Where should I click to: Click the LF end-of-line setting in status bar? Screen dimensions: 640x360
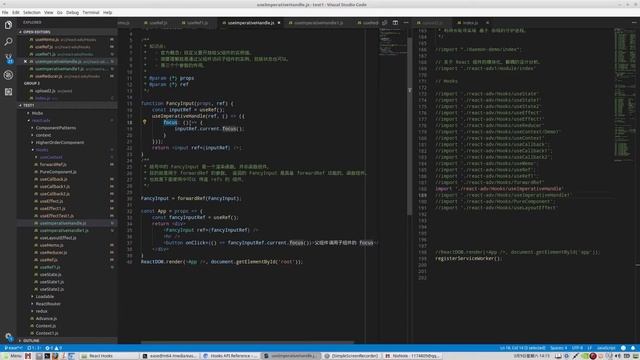pos(589,348)
